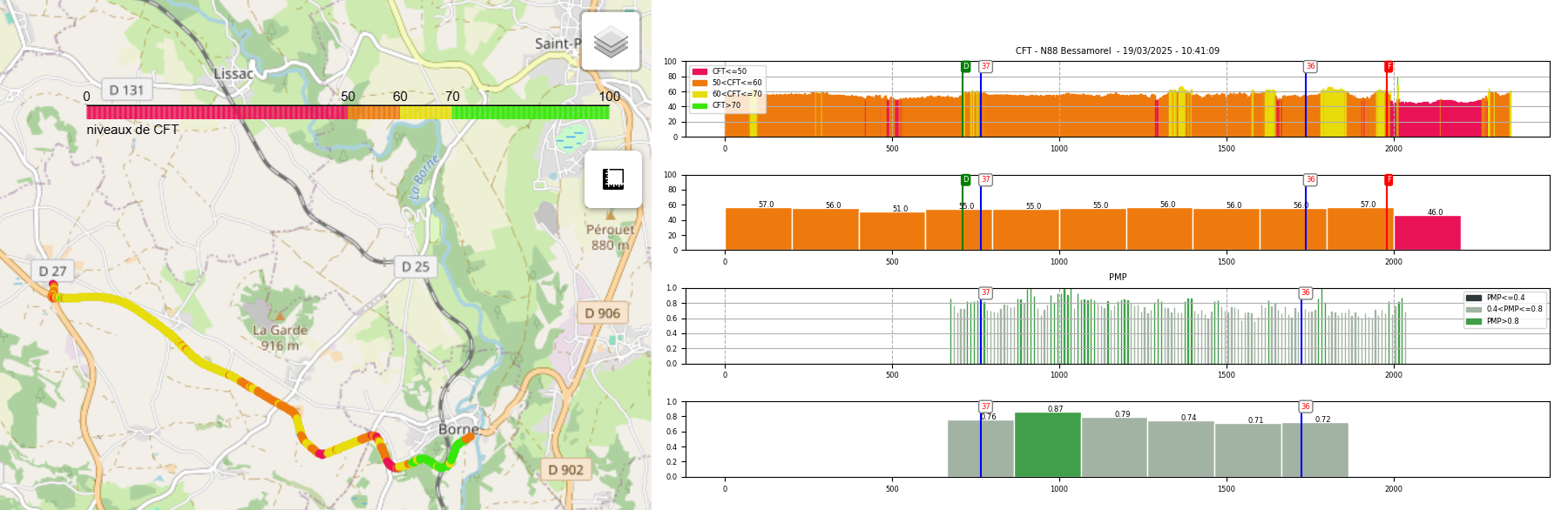This screenshot has height=510, width=1568.
Task: Click the D 27 road shield
Action: click(52, 272)
